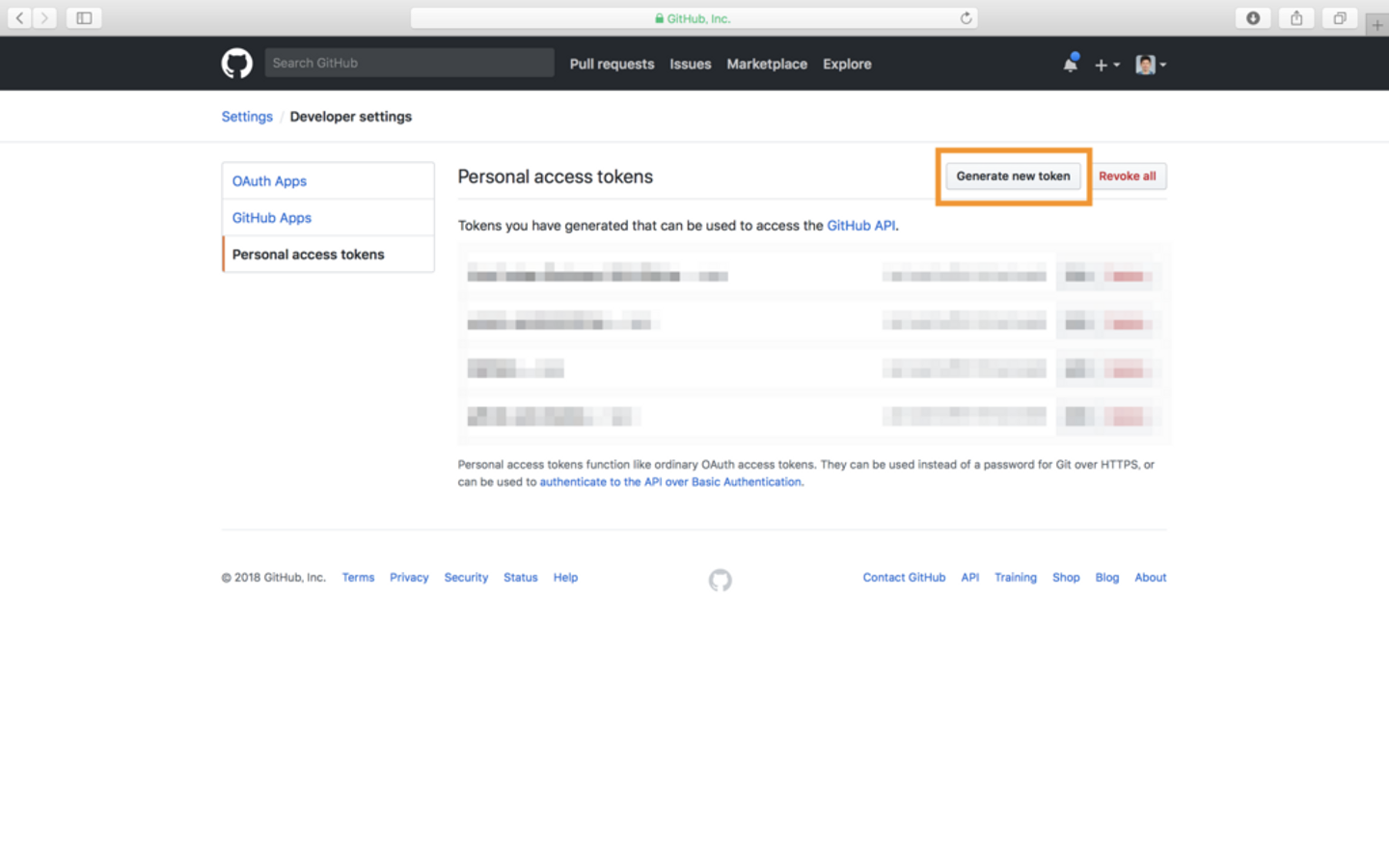Click the GitHub Octocat logo in header
Screen dimensions: 1389x868
tap(236, 64)
